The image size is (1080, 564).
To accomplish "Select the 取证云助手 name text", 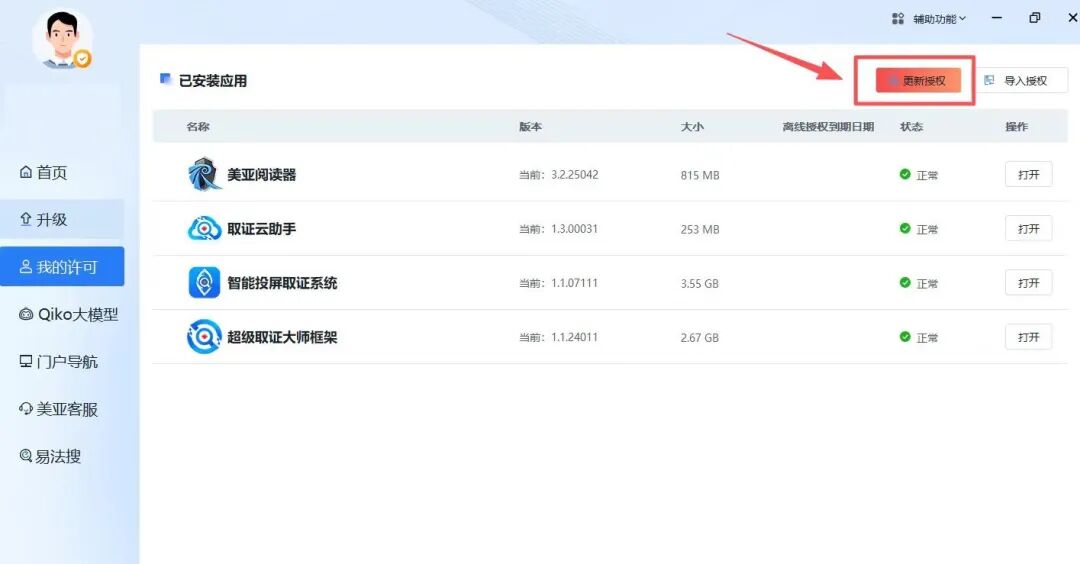I will click(x=262, y=229).
